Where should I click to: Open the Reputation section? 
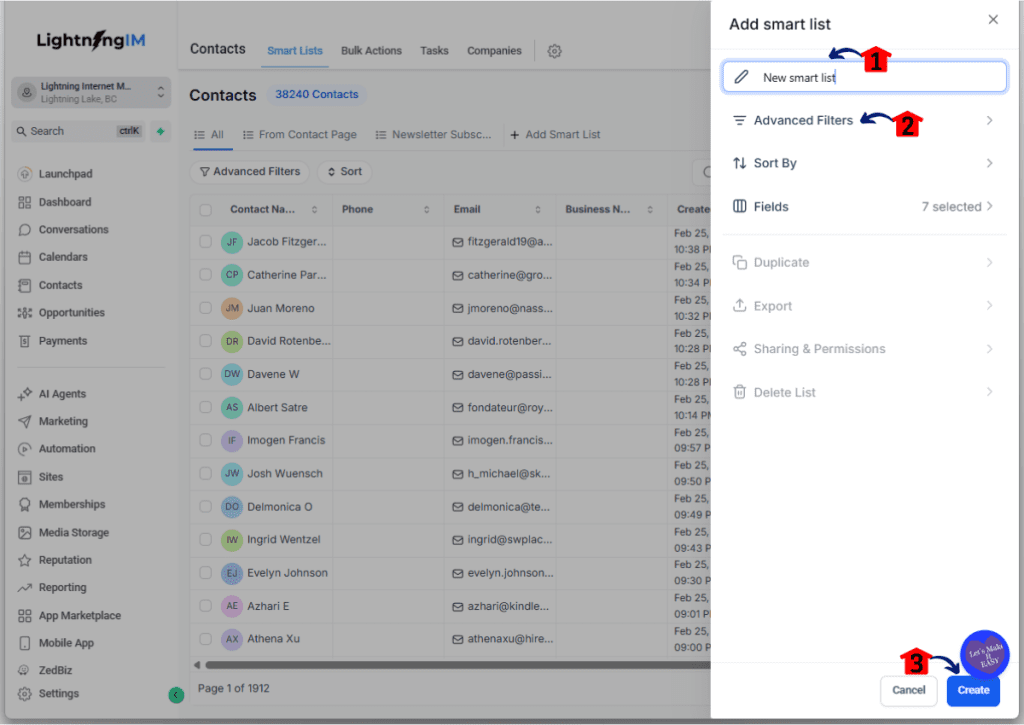click(66, 559)
